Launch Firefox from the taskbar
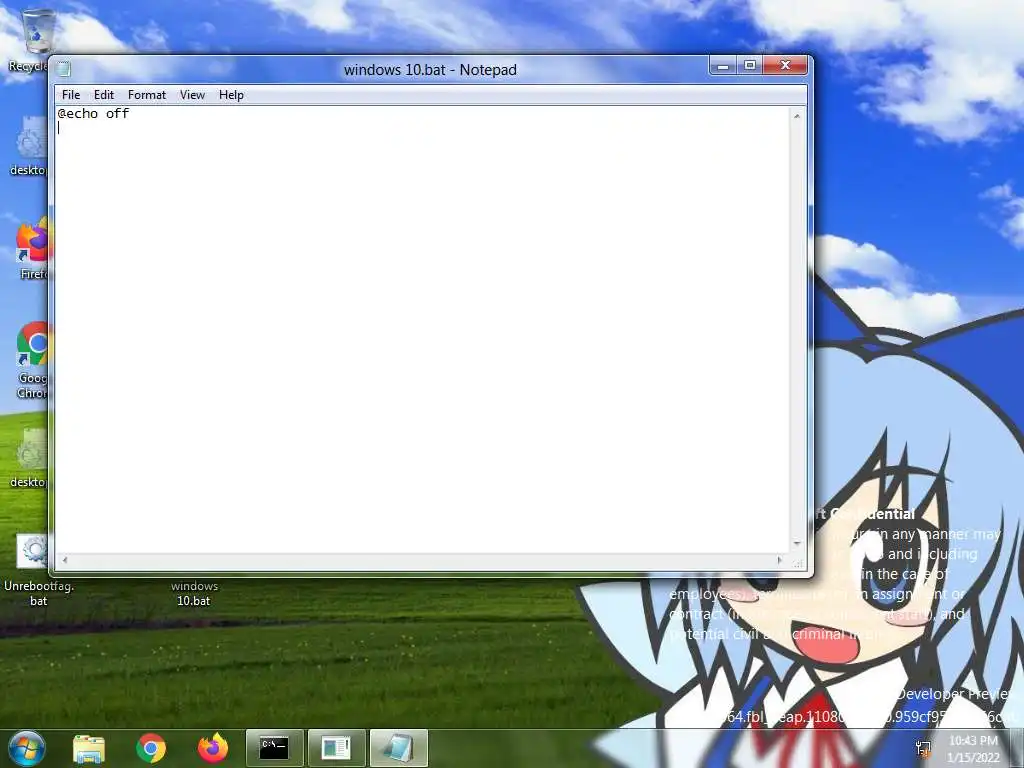The width and height of the screenshot is (1024, 768). [213, 748]
